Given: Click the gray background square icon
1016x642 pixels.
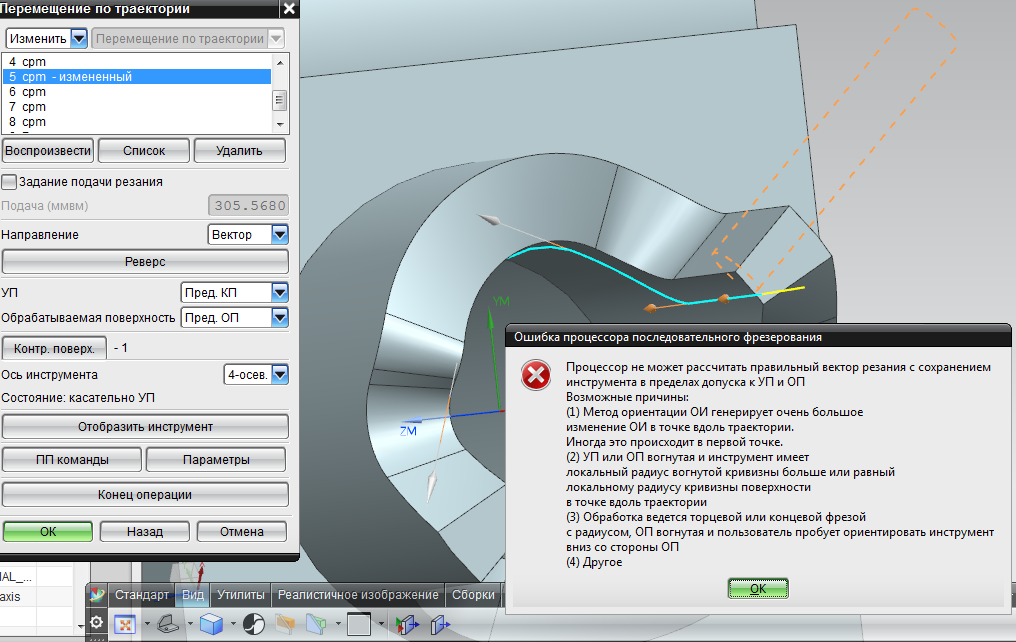Looking at the screenshot, I should pos(358,624).
